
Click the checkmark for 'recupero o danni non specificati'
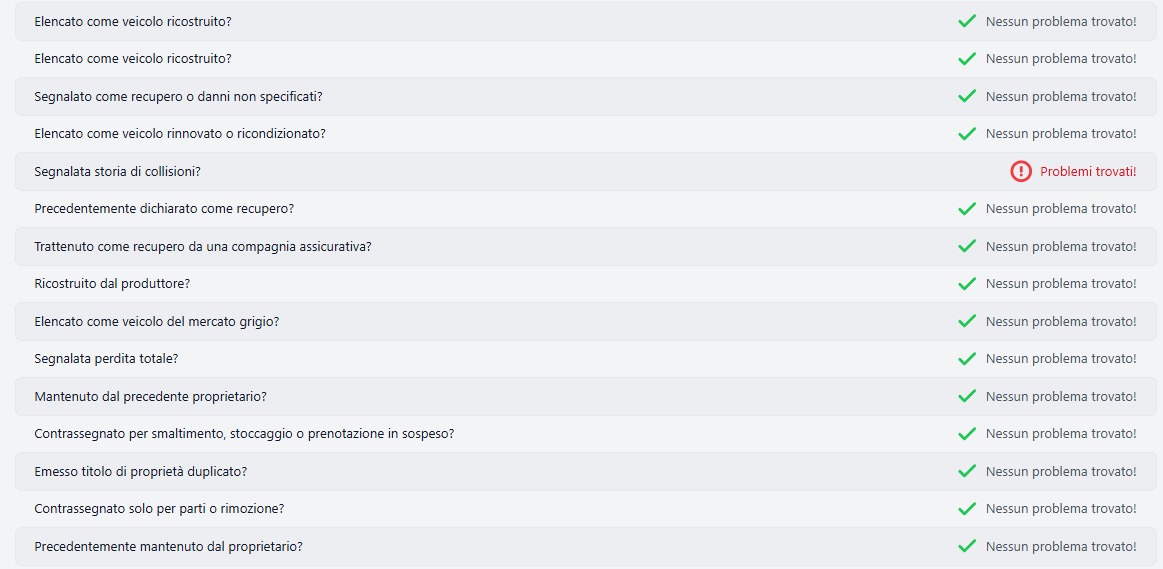click(x=967, y=96)
